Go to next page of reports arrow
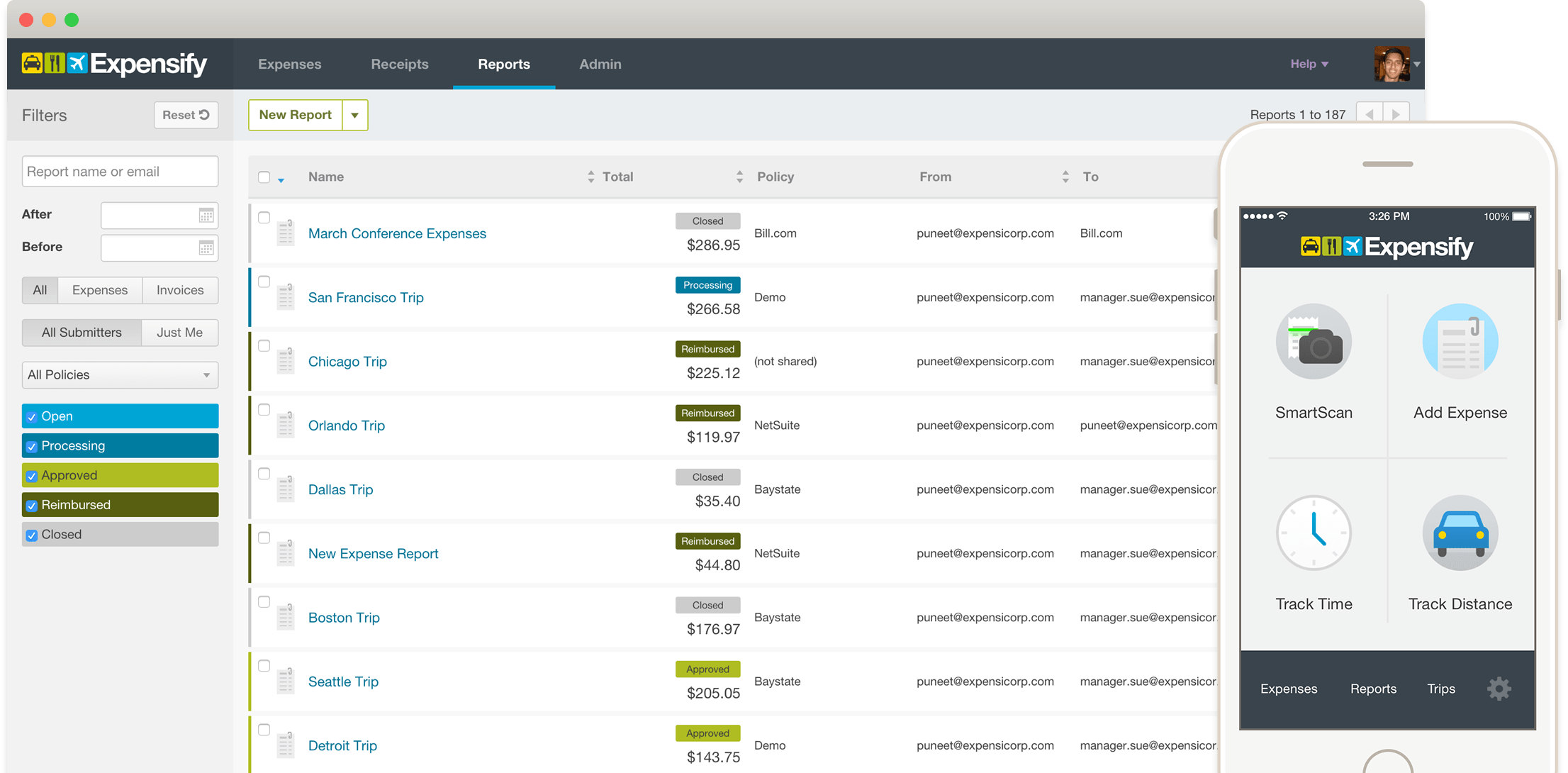Viewport: 1568px width, 773px height. coord(1396,114)
